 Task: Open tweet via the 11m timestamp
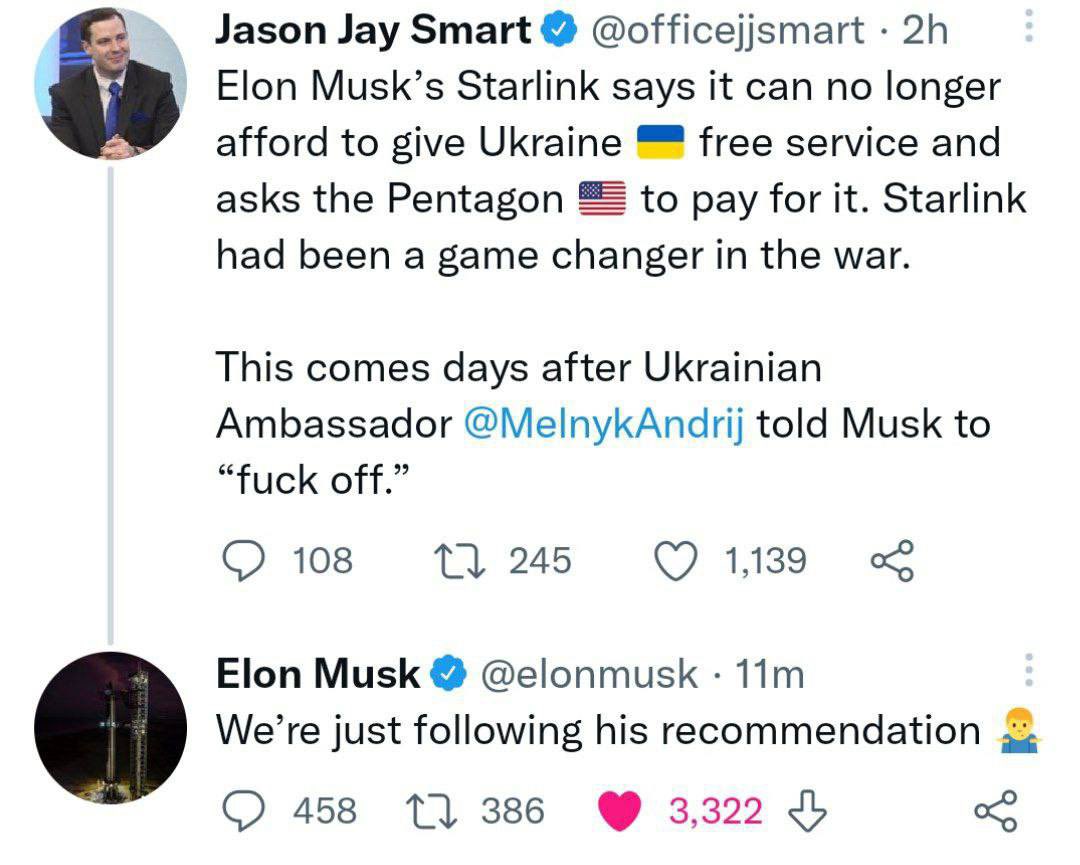pos(769,674)
